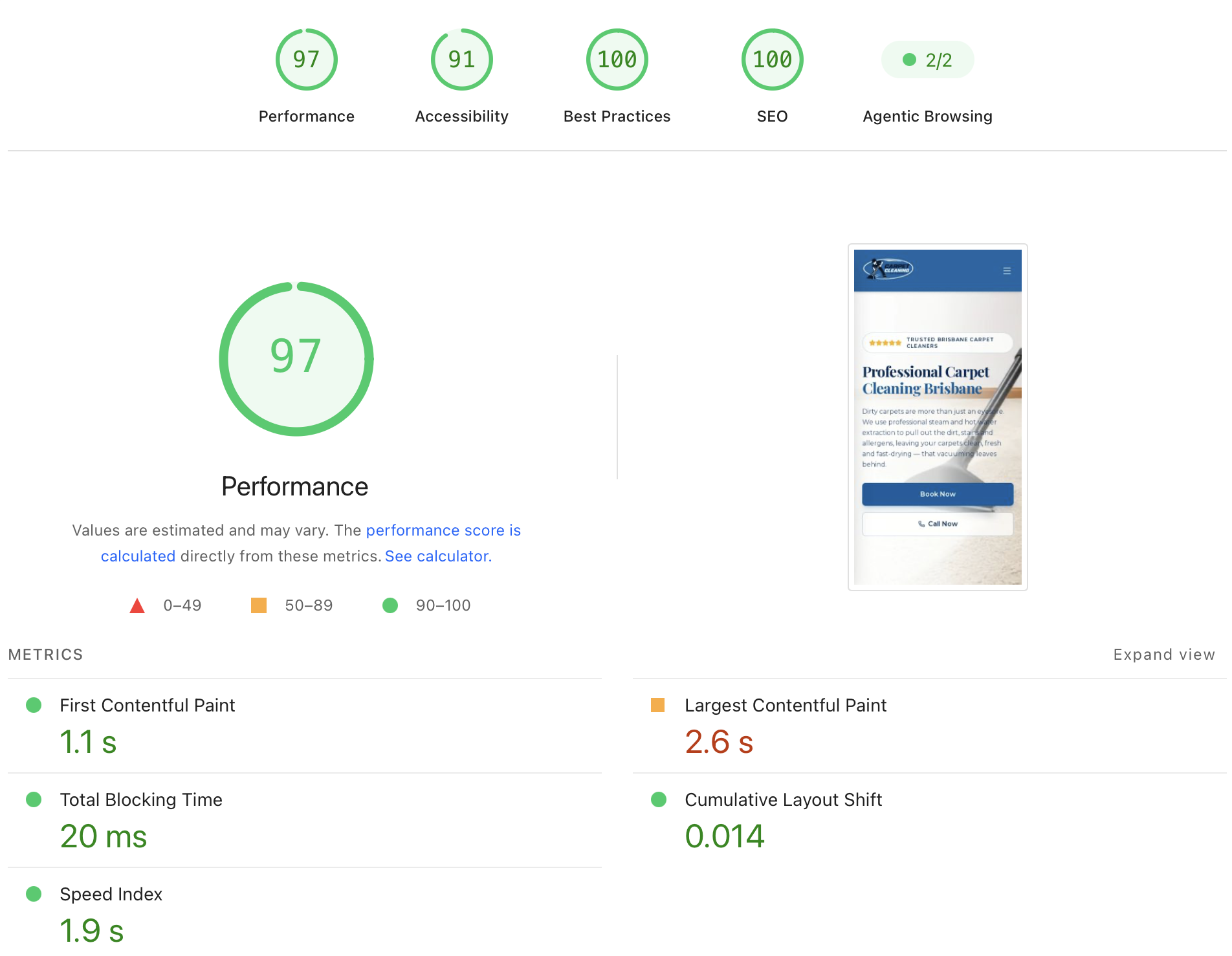Click Expand view in the Metrics section
This screenshot has width=1232, height=956.
click(1164, 655)
